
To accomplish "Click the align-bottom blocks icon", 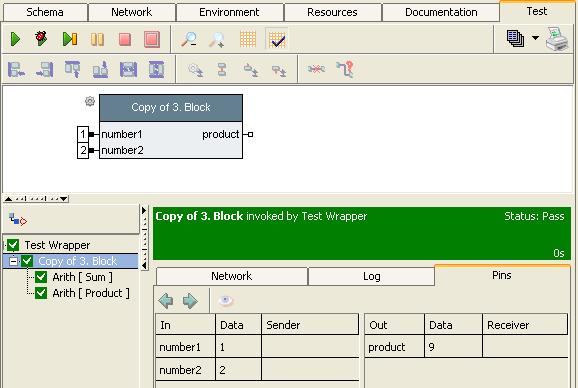I will [x=100, y=70].
